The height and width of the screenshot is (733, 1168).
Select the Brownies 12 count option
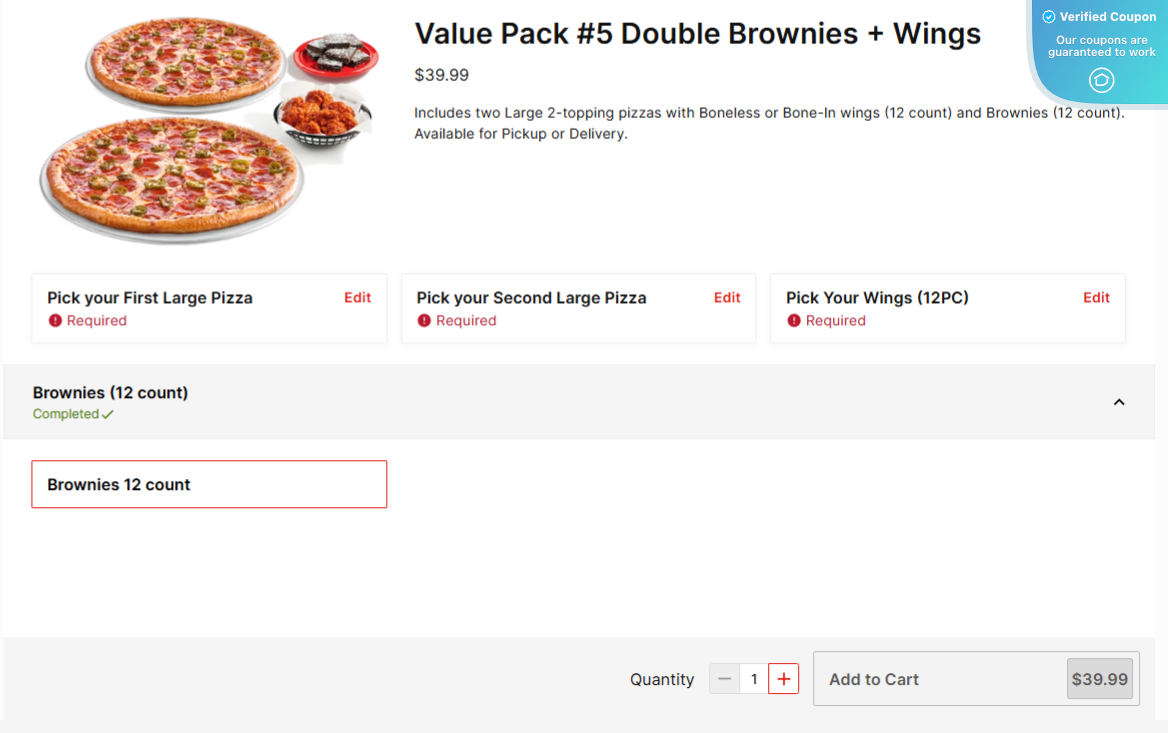(209, 485)
